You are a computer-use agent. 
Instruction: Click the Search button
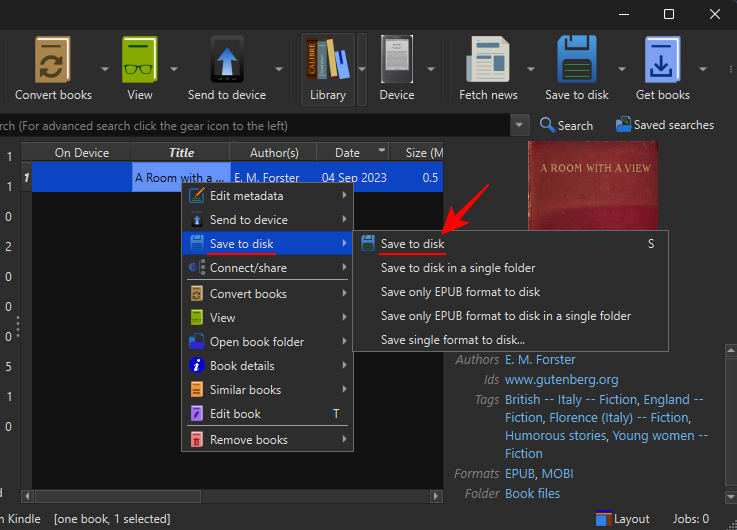566,125
